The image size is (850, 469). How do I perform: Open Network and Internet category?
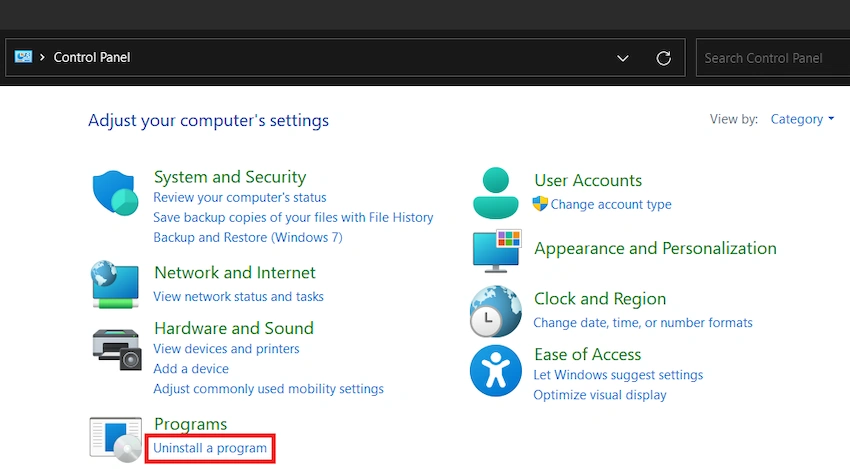(235, 272)
